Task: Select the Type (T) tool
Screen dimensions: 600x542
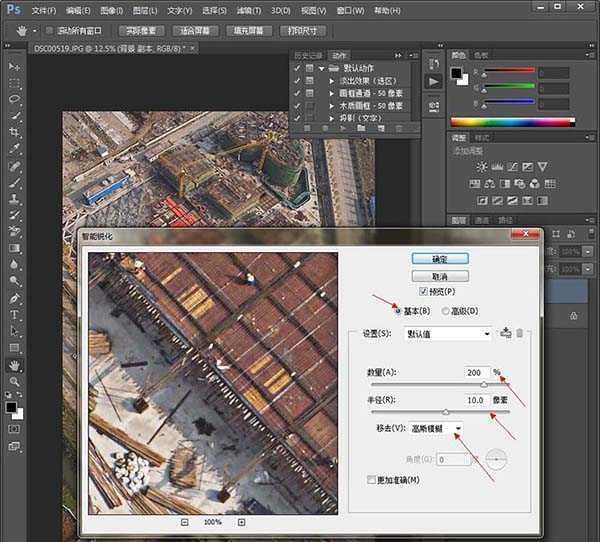Action: (x=15, y=314)
